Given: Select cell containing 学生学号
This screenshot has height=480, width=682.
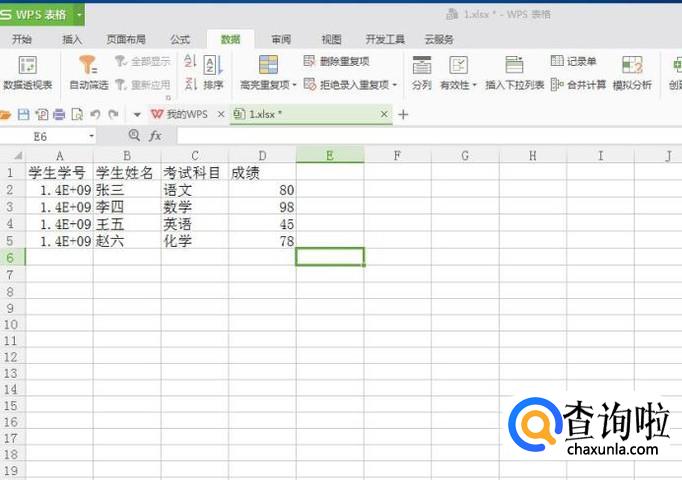Looking at the screenshot, I should [60, 173].
